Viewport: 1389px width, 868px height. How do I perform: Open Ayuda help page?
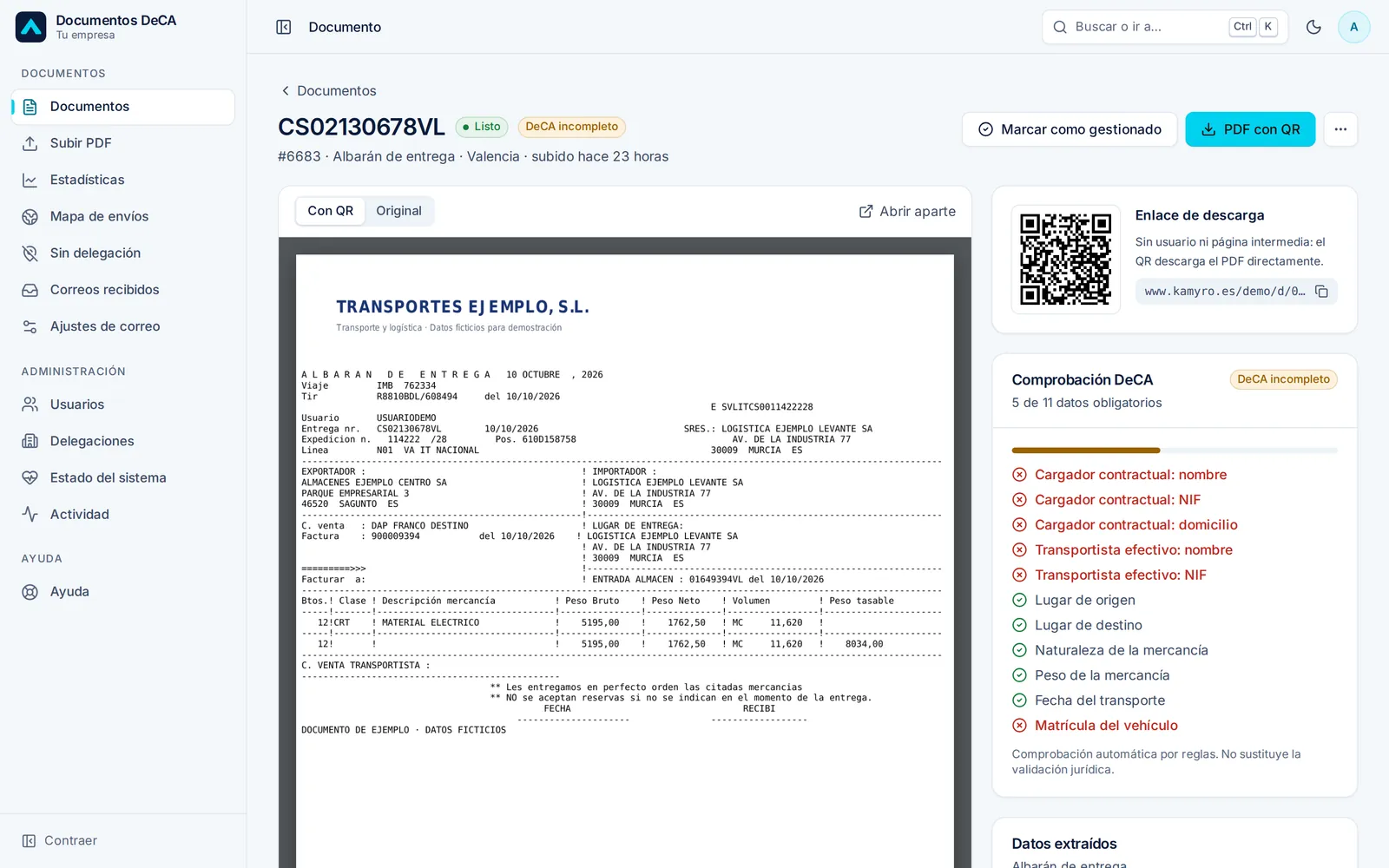[123, 592]
